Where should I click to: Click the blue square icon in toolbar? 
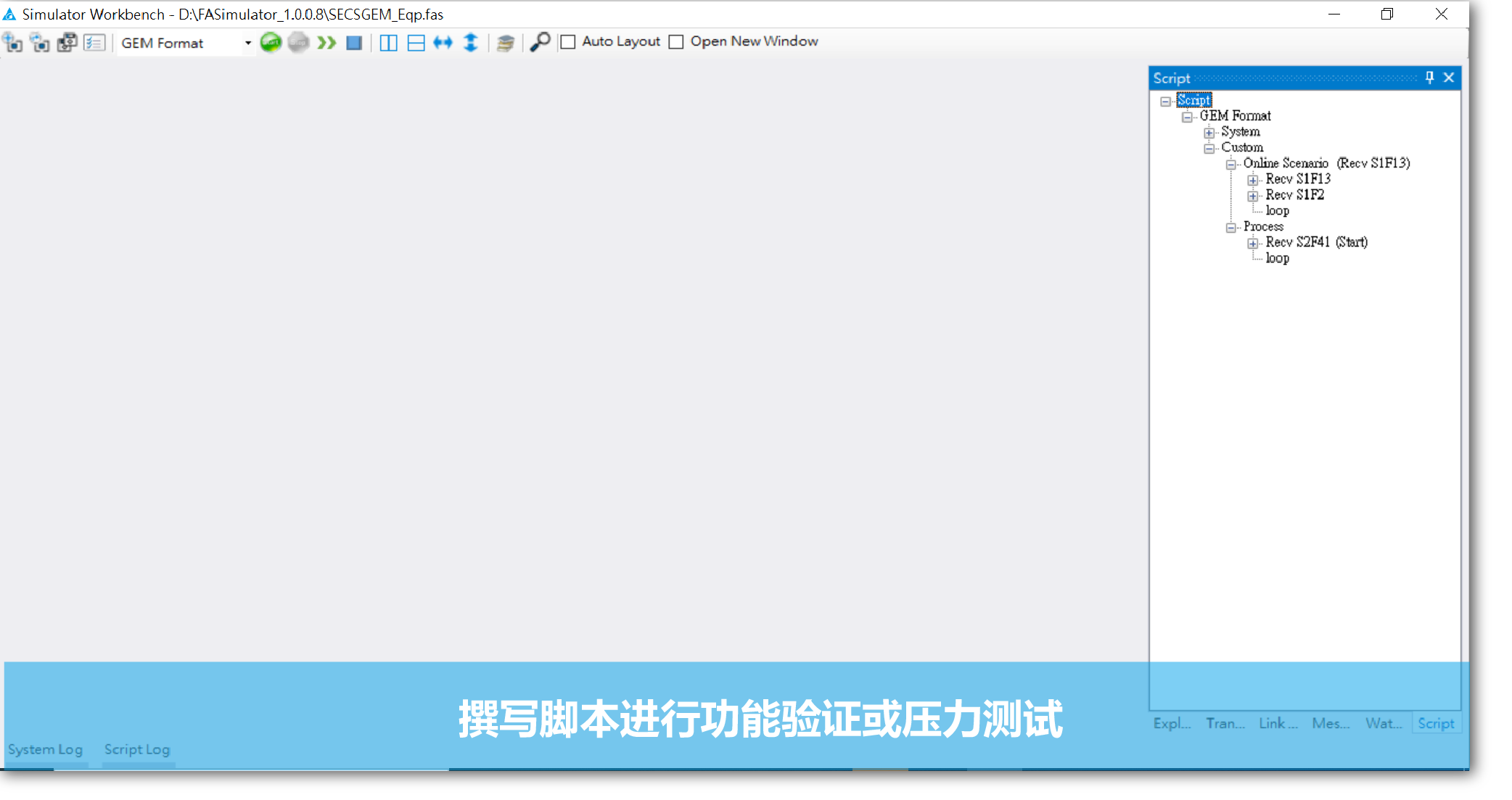pos(354,43)
